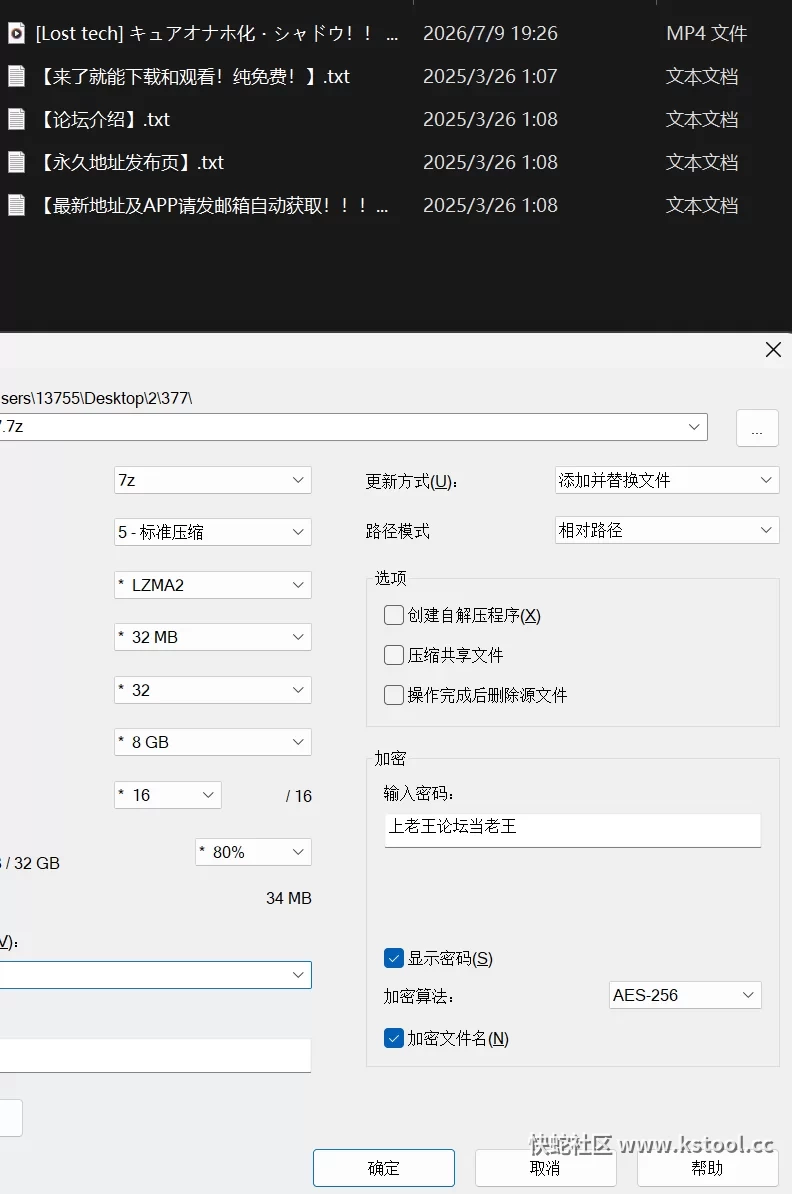This screenshot has width=792, height=1194.
Task: Click the 帮助 button
Action: tap(707, 1168)
